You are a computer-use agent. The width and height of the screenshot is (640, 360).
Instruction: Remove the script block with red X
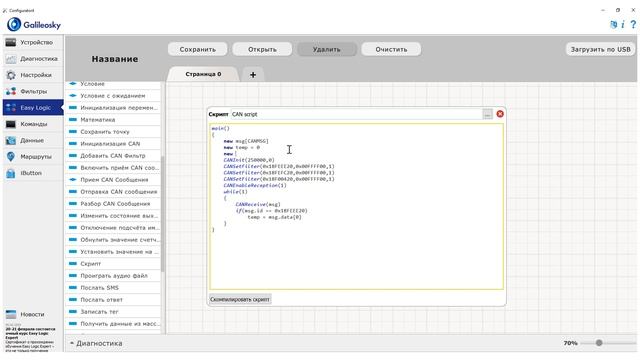(500, 114)
